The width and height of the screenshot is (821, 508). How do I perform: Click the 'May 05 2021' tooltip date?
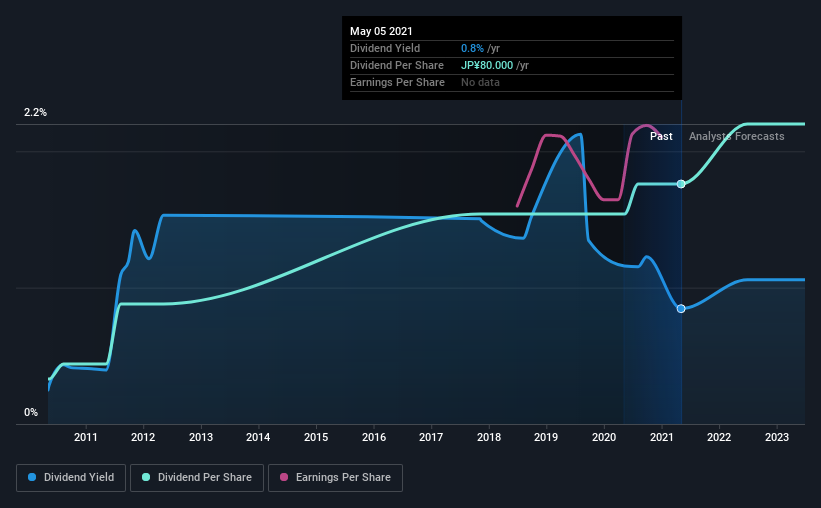click(x=381, y=31)
